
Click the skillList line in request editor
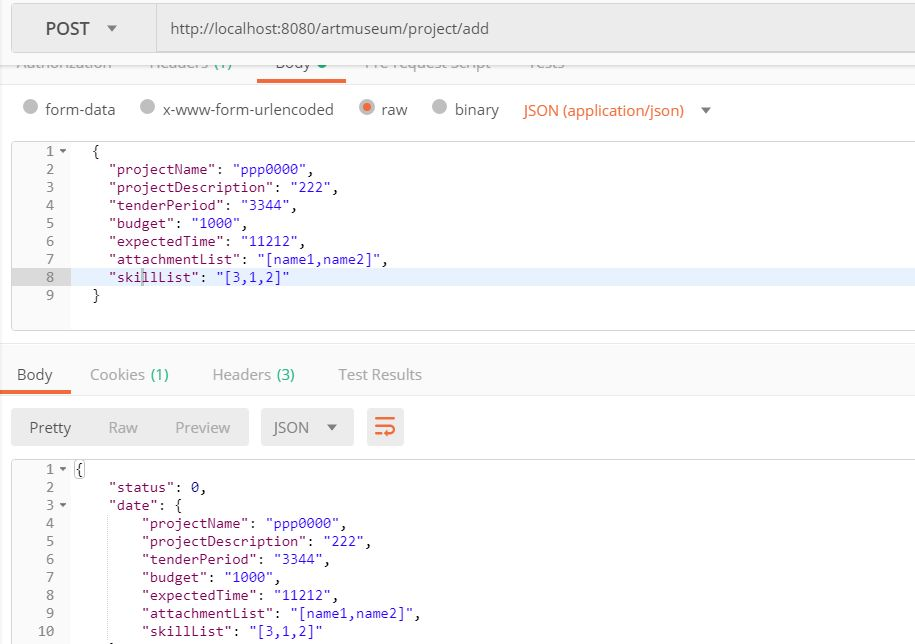(x=493, y=277)
